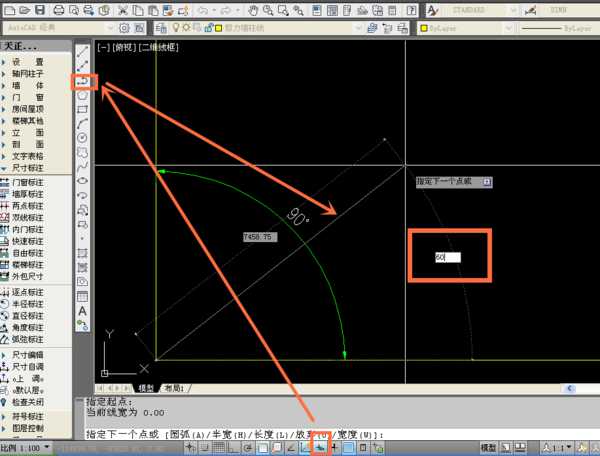This screenshot has height=456, width=600.
Task: Open an existing drawing file
Action: (x=24, y=10)
